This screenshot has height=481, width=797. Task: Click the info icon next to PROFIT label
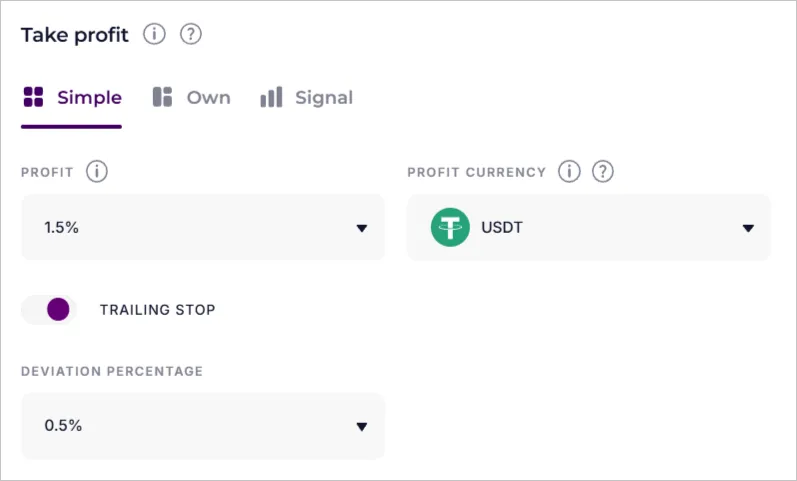(97, 172)
